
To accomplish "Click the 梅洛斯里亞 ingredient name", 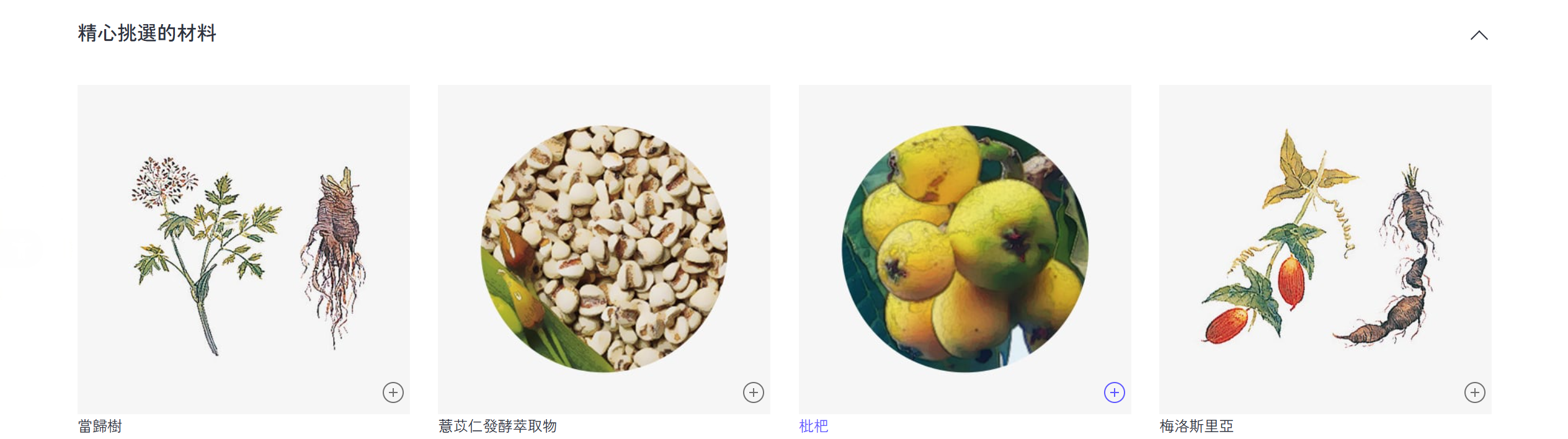I will point(1196,426).
